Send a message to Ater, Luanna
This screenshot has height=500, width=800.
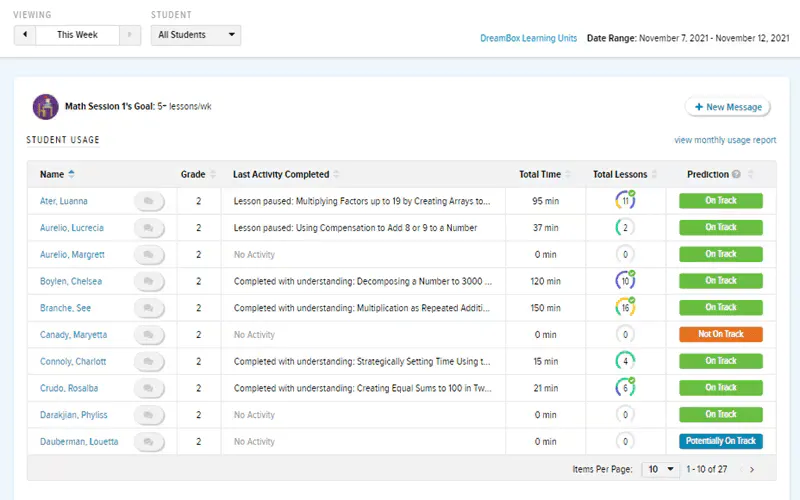(x=149, y=201)
